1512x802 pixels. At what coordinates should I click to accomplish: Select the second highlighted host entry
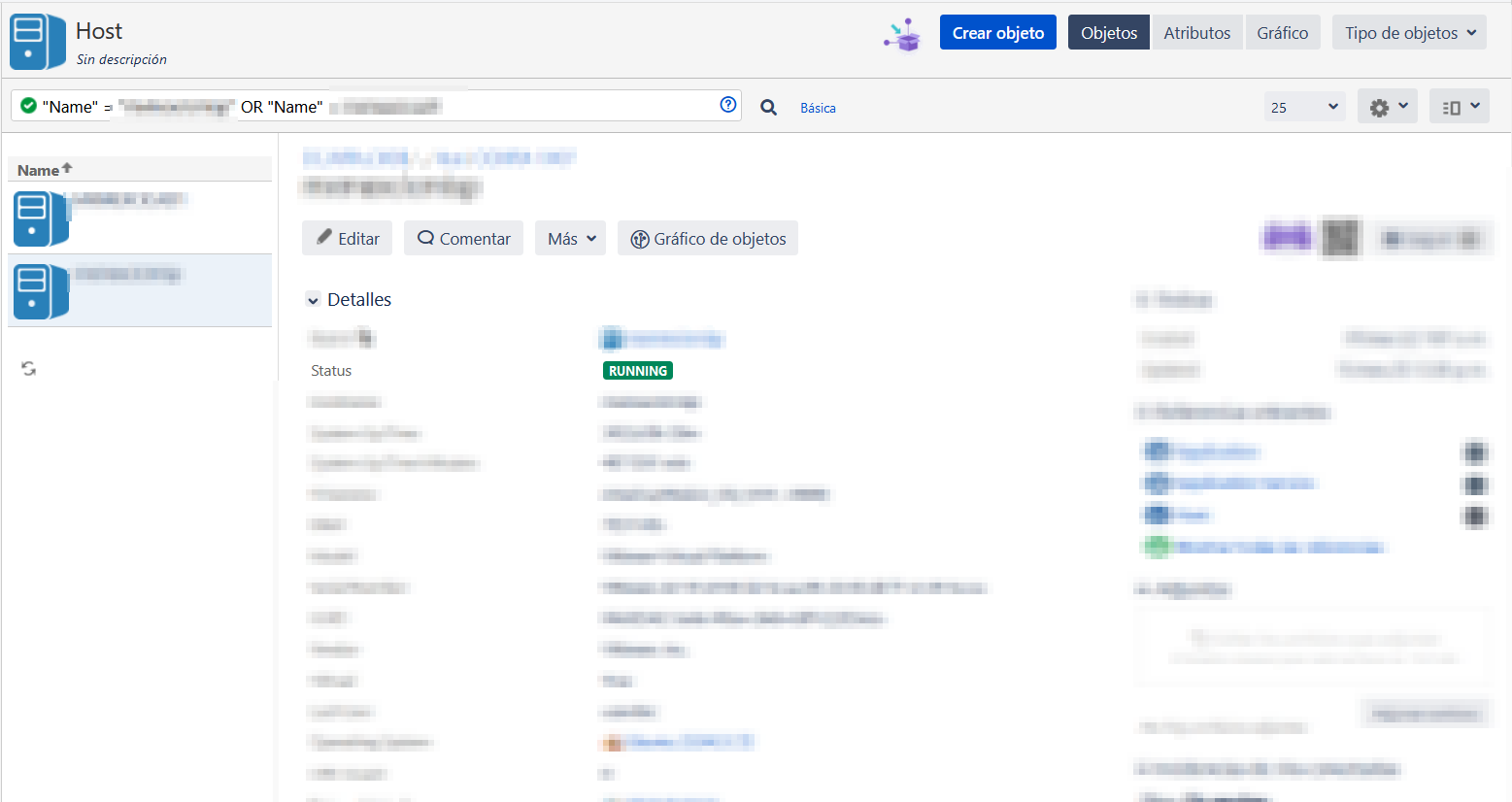(140, 291)
